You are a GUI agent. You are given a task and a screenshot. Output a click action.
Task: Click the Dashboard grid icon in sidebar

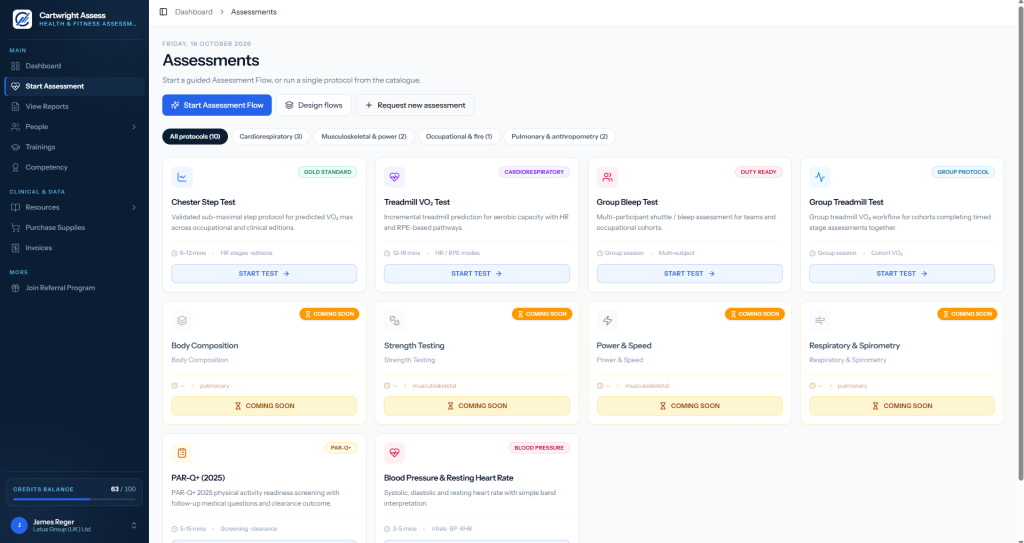pyautogui.click(x=16, y=66)
